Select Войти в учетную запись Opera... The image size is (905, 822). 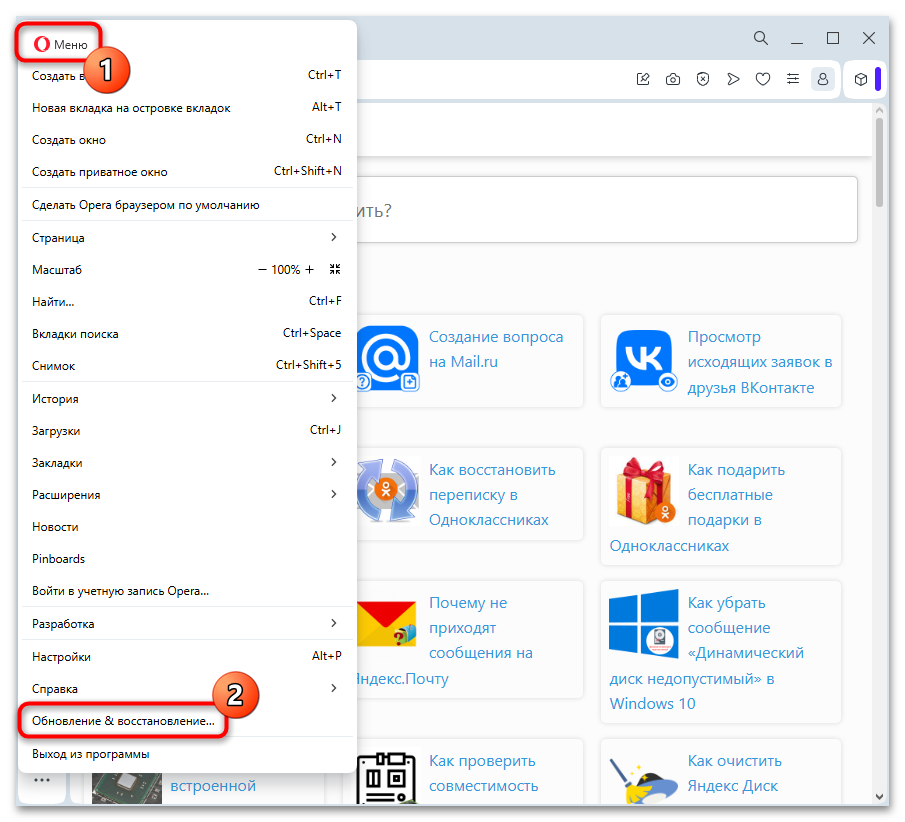pos(187,591)
